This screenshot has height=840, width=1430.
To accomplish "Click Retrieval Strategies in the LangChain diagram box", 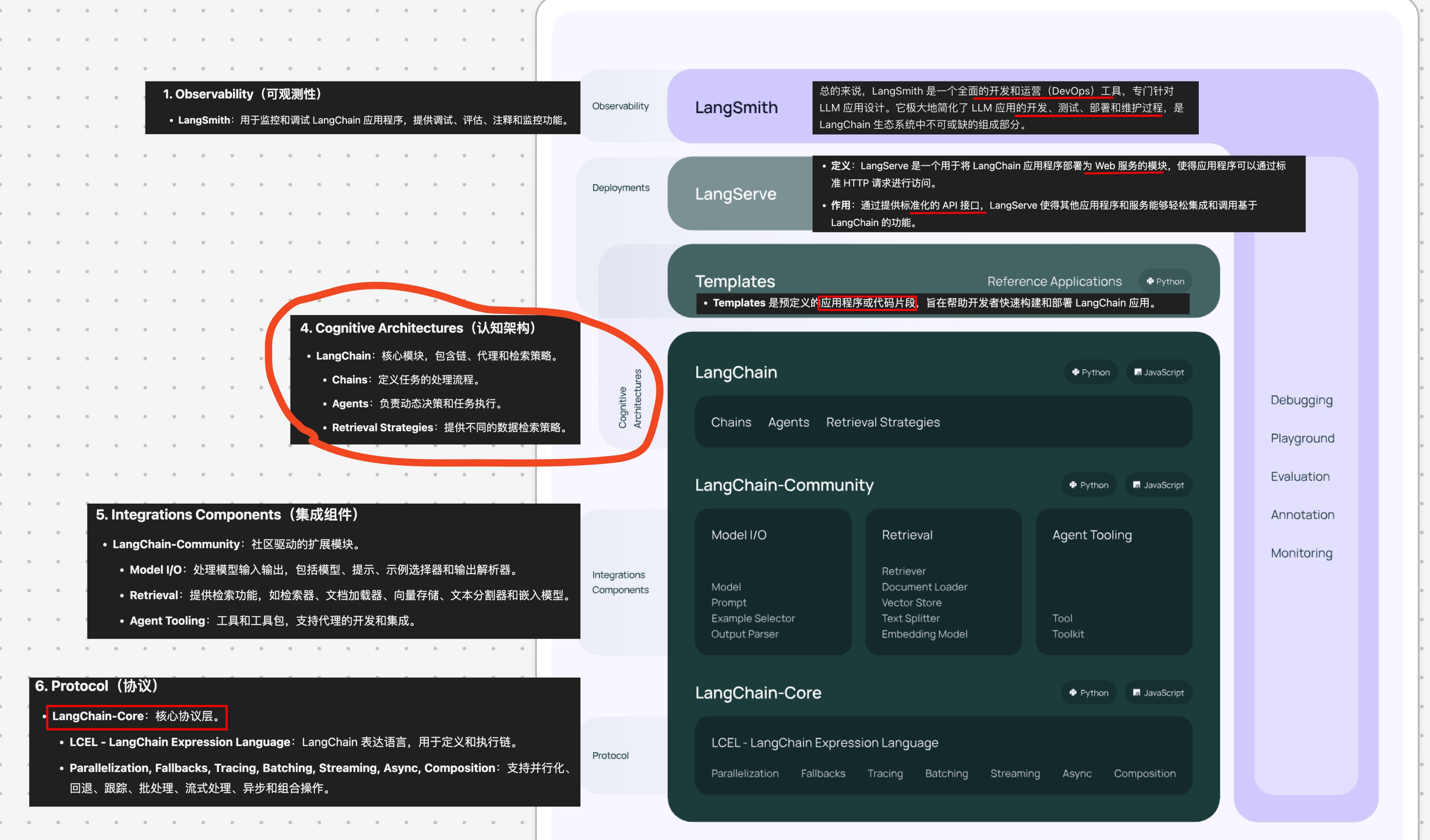I will (883, 422).
